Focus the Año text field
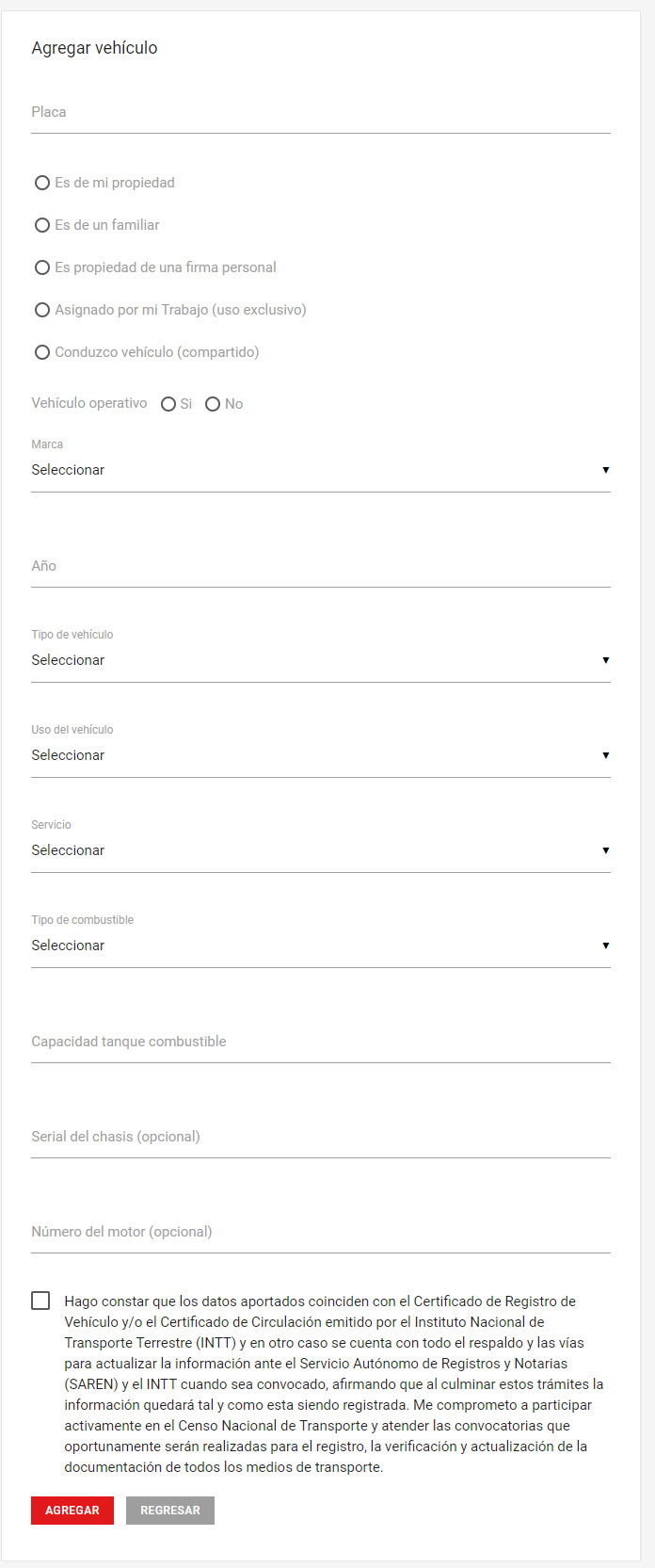 (x=321, y=566)
